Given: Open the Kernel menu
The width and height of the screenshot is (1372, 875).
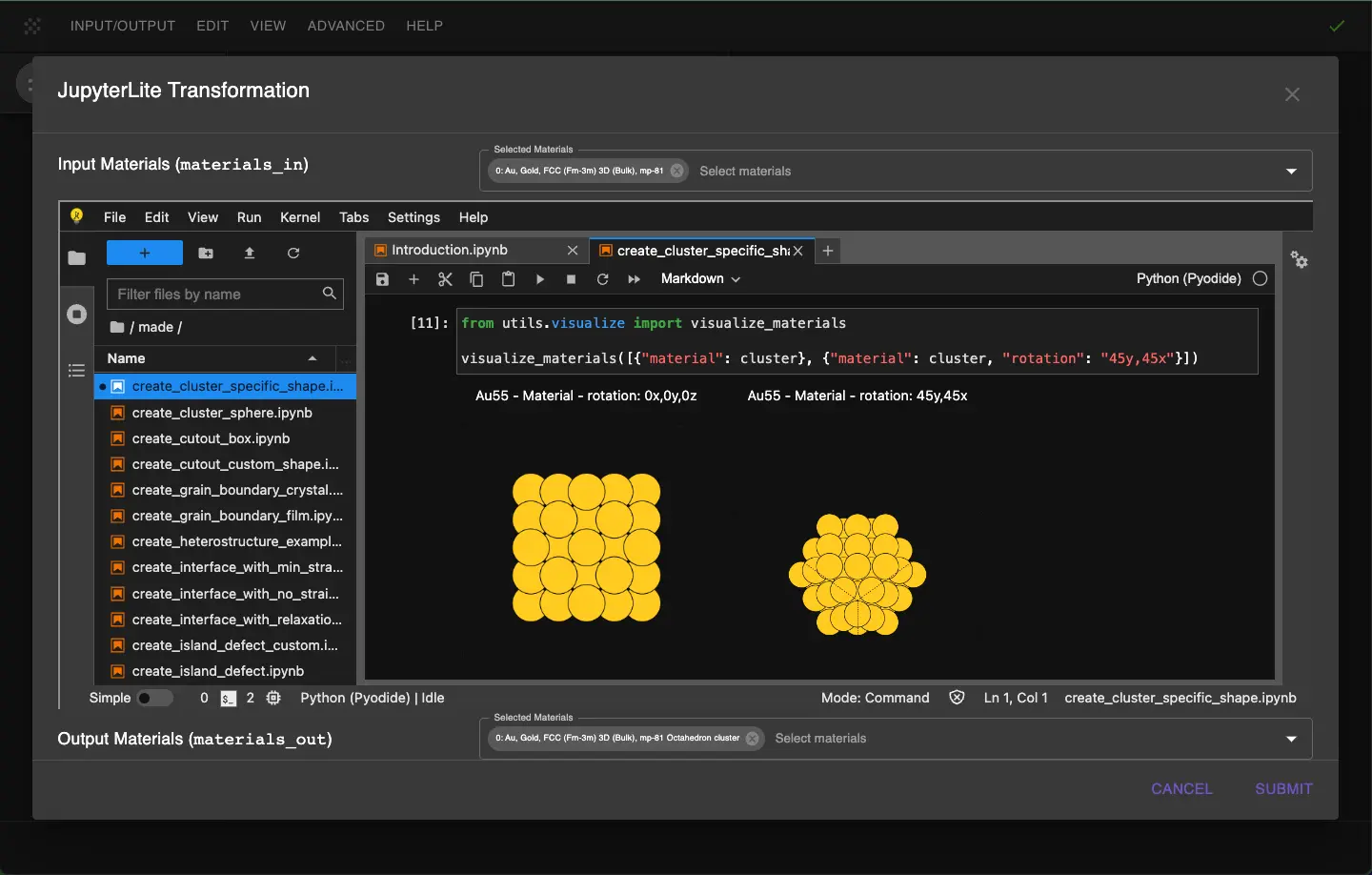Looking at the screenshot, I should coord(300,217).
